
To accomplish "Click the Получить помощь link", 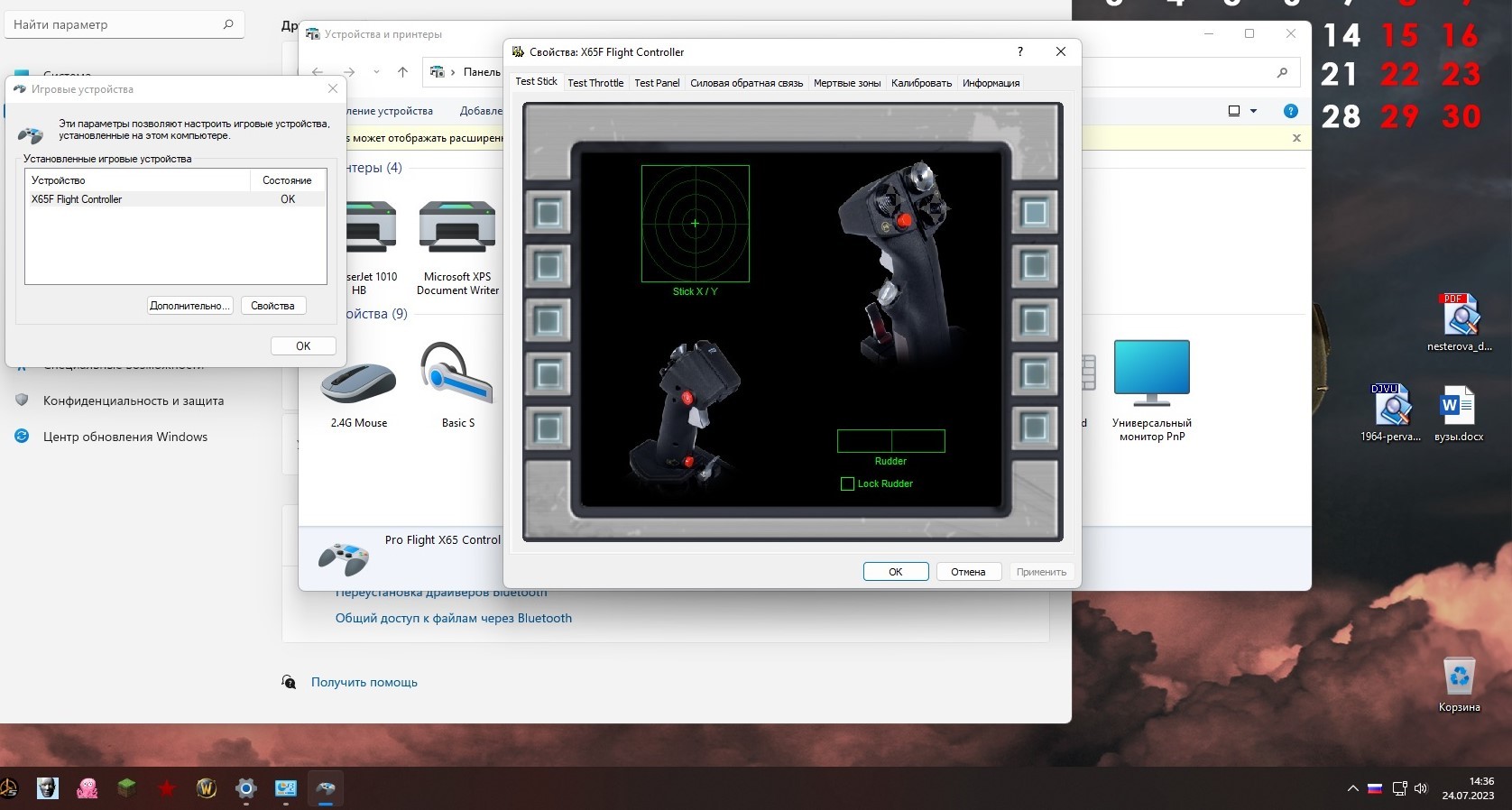I will (364, 683).
